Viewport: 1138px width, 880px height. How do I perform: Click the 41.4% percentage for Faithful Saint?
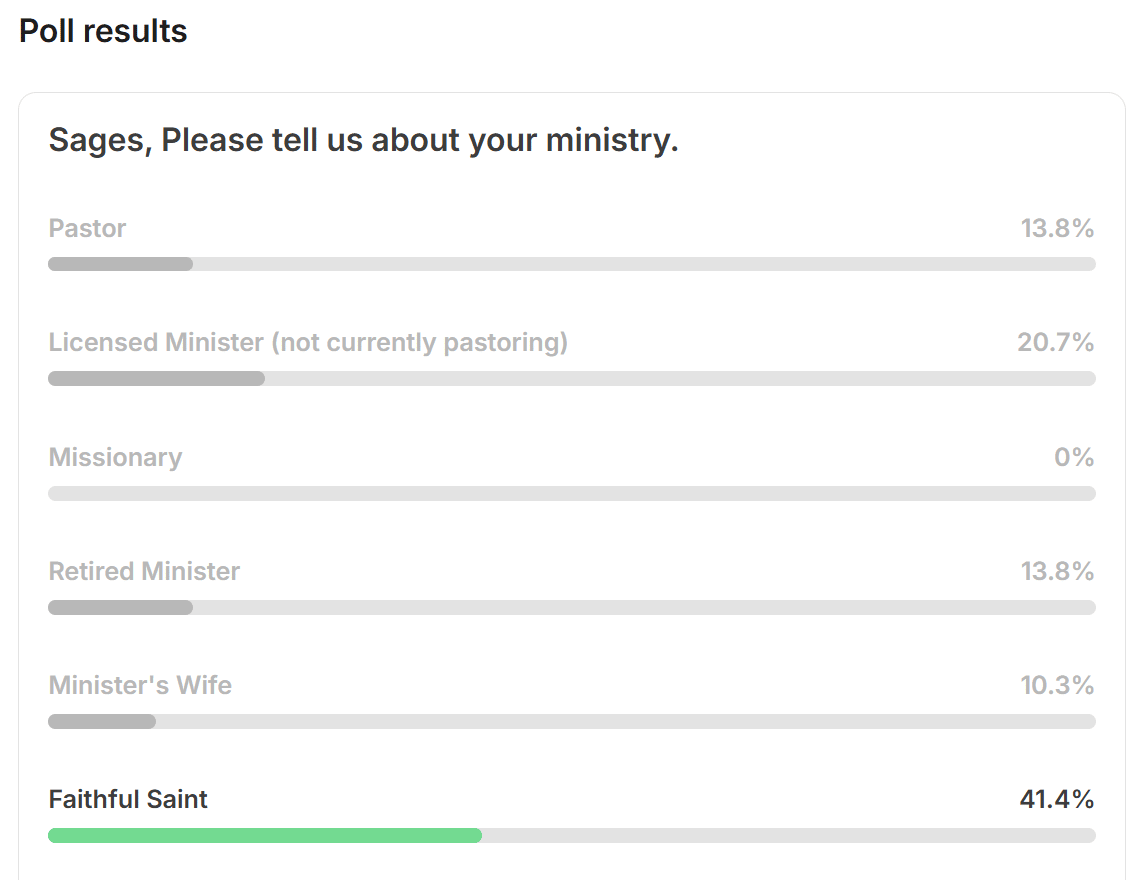pyautogui.click(x=1057, y=799)
